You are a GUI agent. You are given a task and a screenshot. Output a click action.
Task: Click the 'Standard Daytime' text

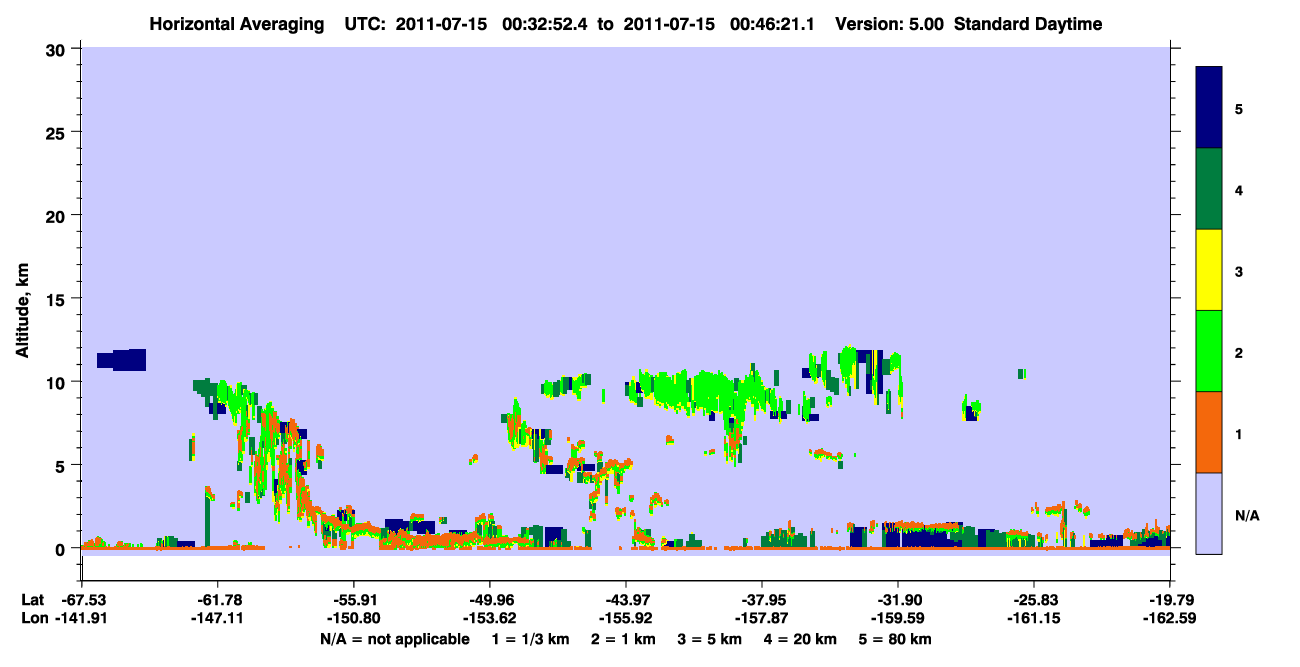tap(1028, 24)
